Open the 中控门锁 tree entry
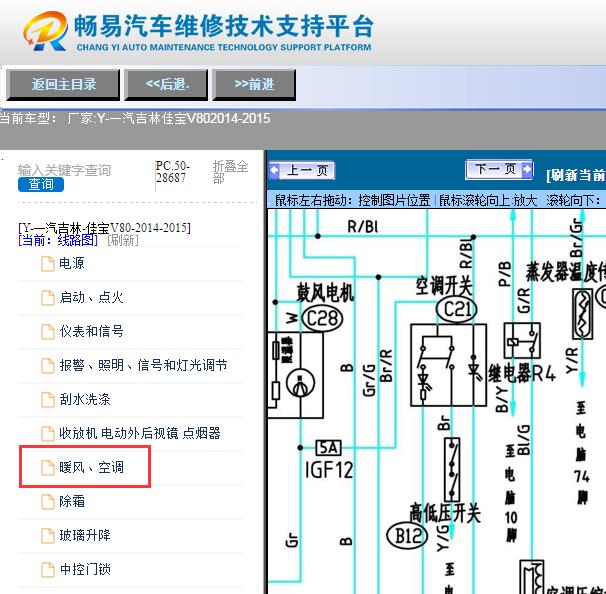This screenshot has height=594, width=606. click(x=85, y=570)
